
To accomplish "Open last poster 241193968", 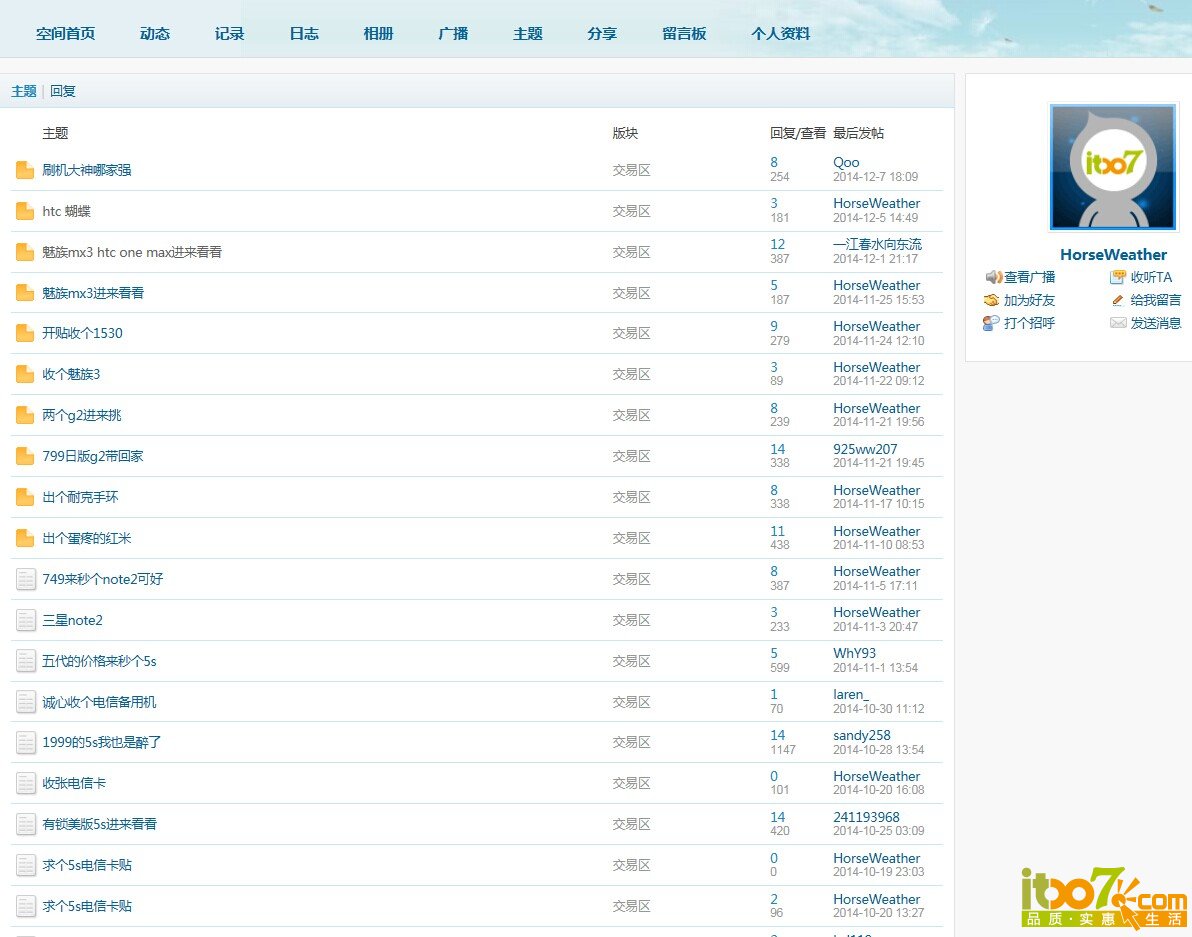I will coord(867,818).
